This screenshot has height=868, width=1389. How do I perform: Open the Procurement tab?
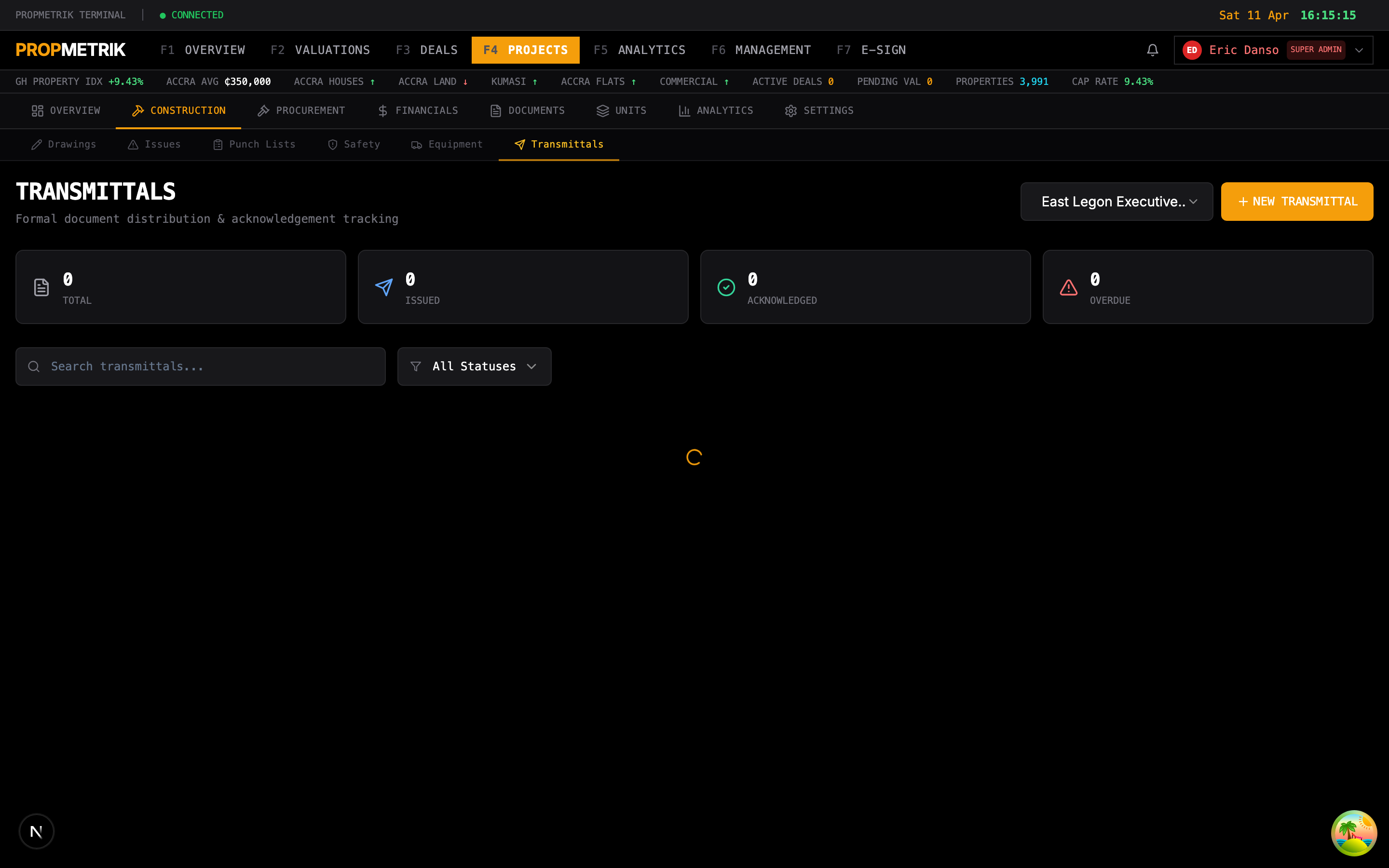(301, 111)
